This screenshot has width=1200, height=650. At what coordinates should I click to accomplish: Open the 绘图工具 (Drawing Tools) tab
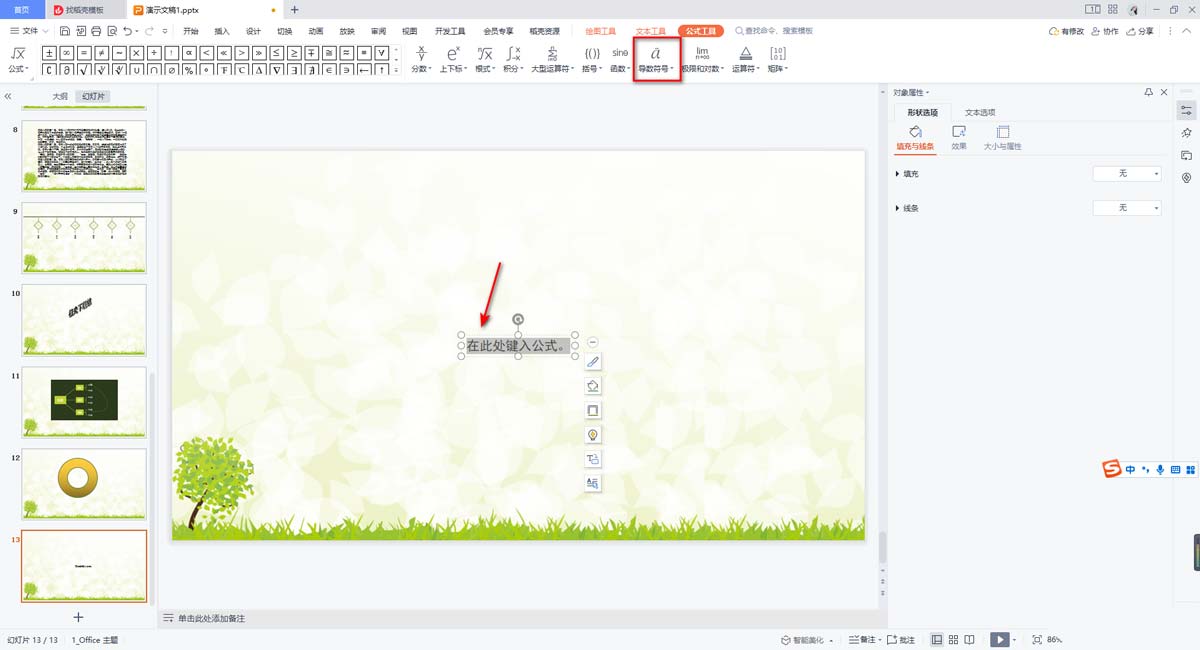[601, 31]
